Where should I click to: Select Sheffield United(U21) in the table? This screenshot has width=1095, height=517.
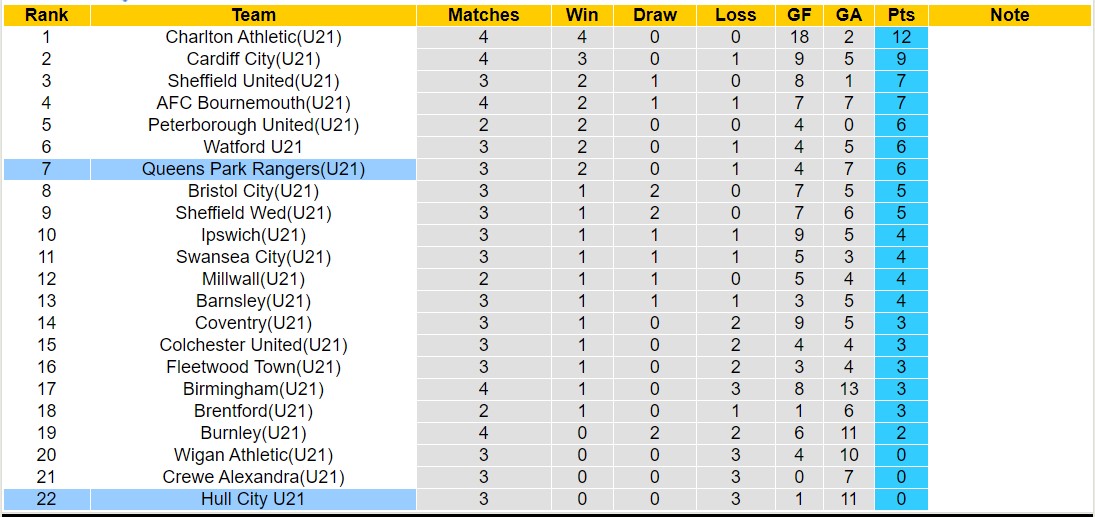(253, 81)
